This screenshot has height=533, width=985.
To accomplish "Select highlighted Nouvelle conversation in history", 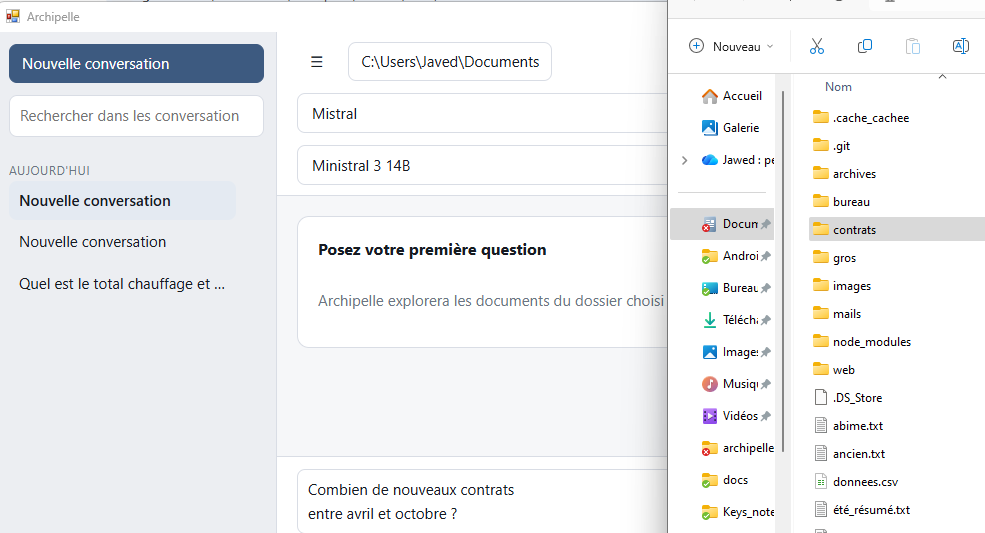I will 122,201.
